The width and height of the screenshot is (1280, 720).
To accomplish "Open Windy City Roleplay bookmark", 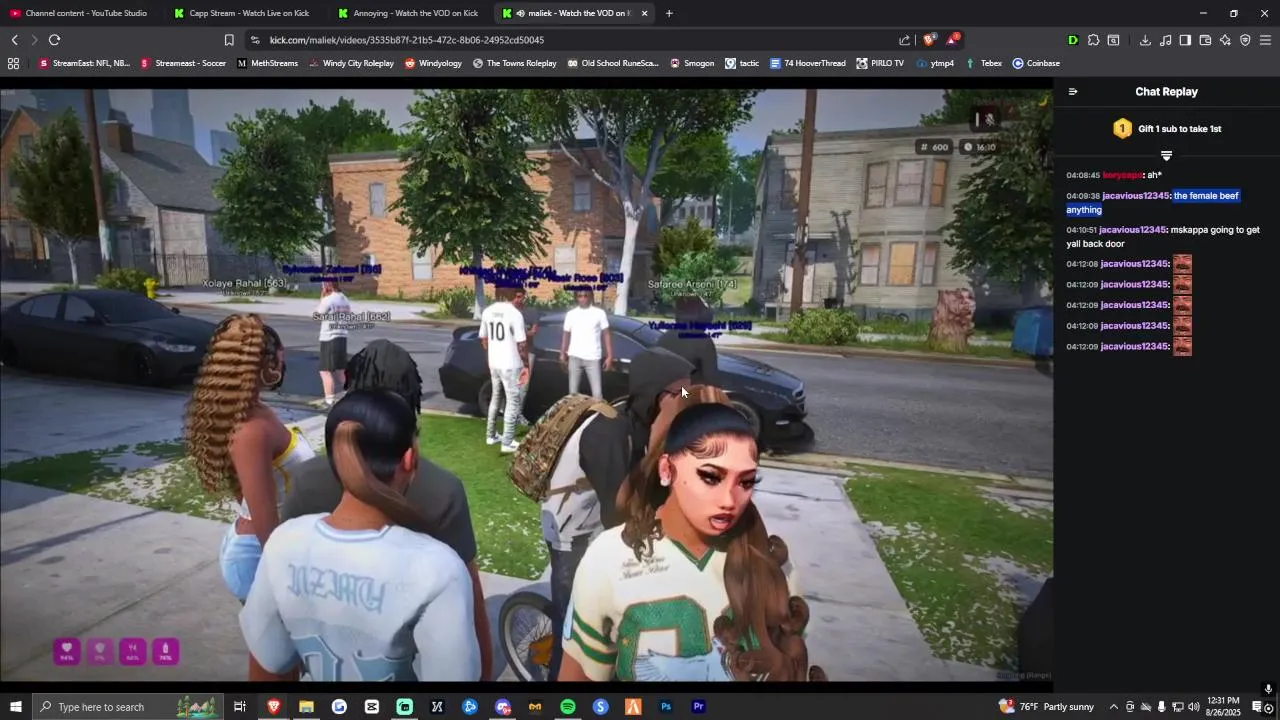I will tap(351, 63).
